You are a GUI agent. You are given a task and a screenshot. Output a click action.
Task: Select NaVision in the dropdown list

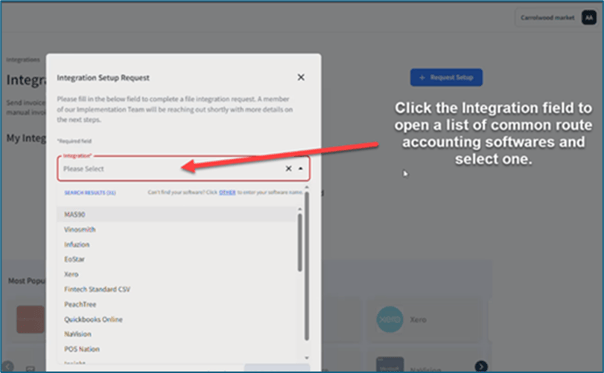coord(177,334)
